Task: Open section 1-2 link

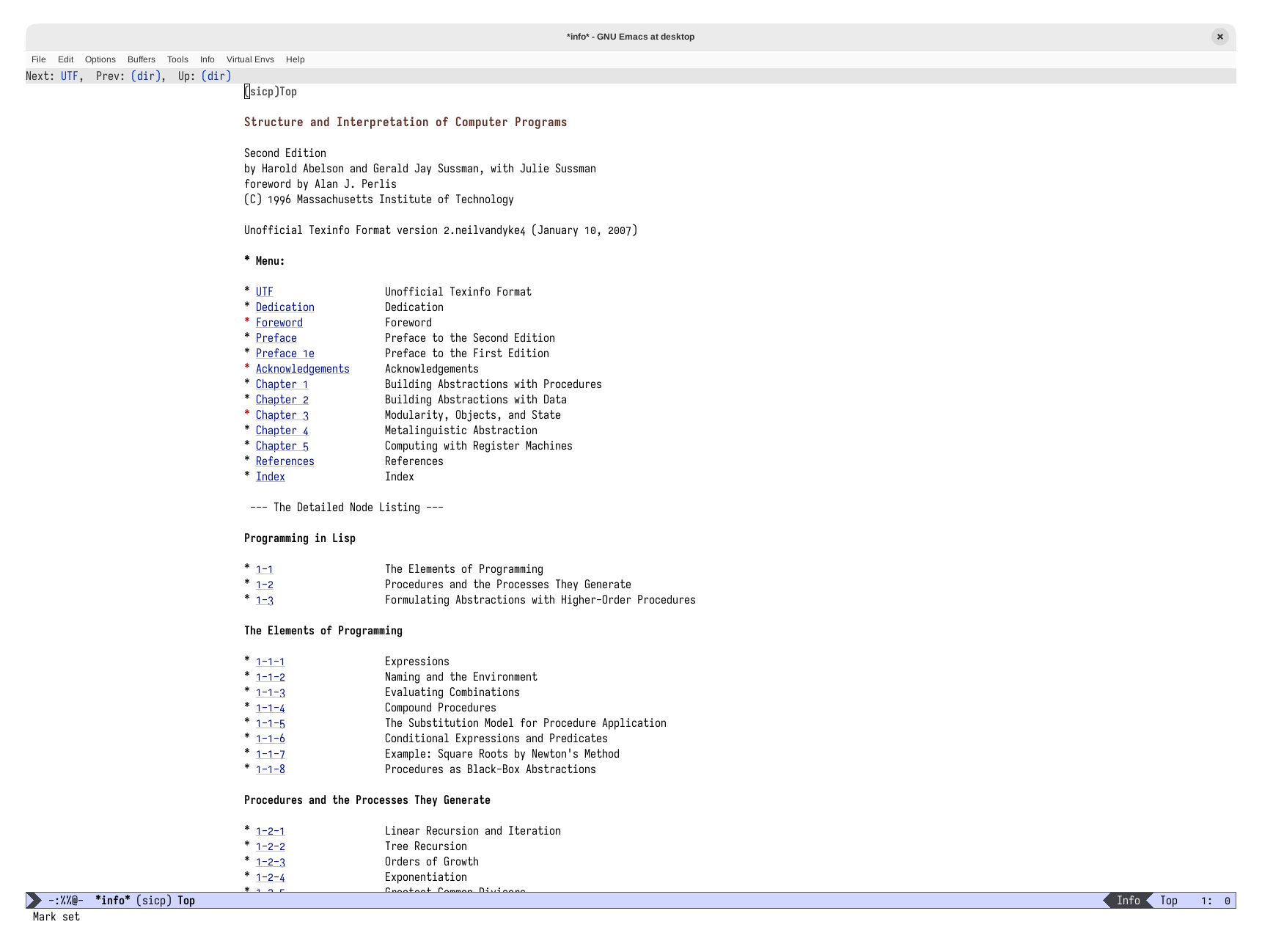Action: [x=265, y=585]
